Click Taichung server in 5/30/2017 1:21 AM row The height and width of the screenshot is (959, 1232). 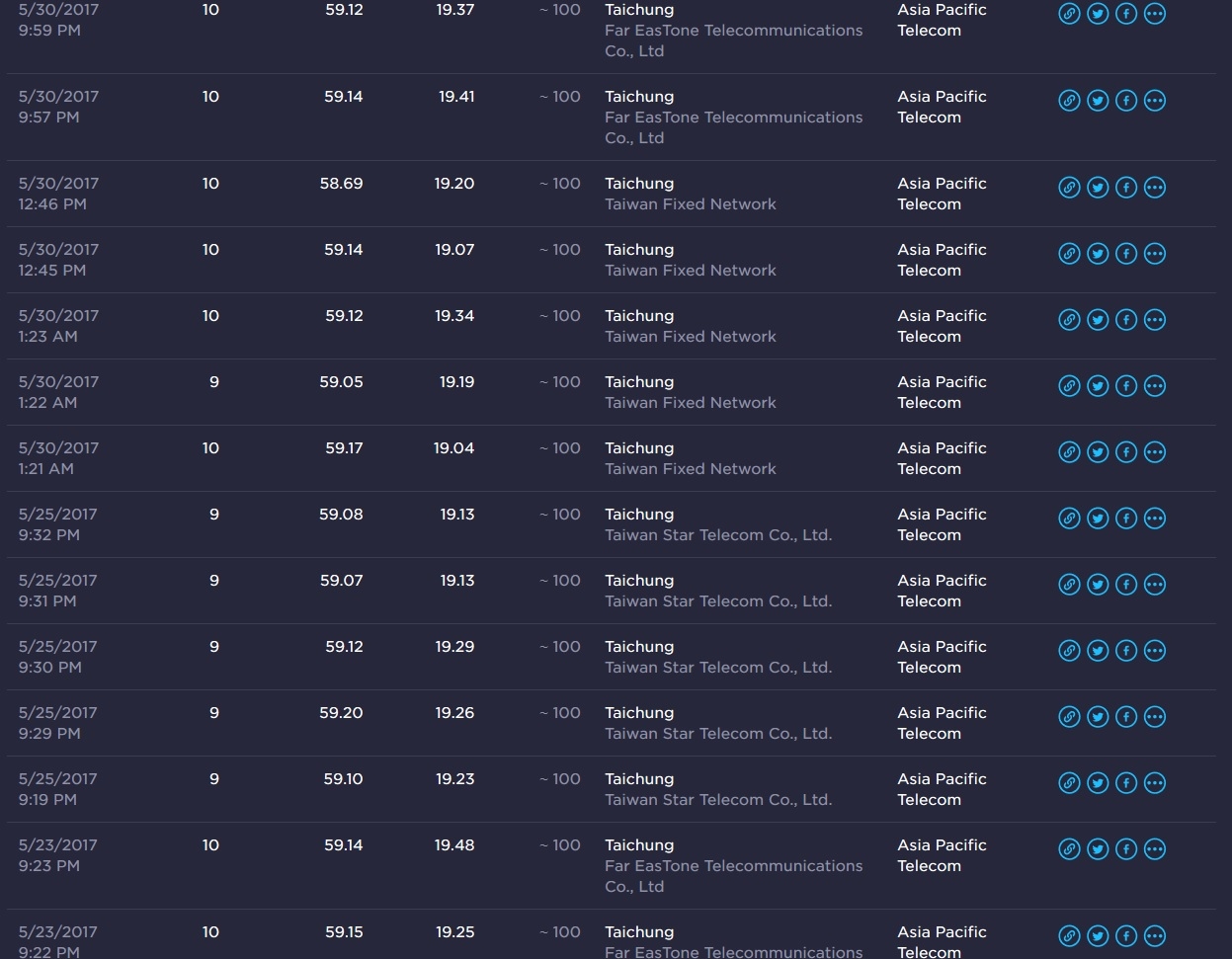click(x=639, y=448)
